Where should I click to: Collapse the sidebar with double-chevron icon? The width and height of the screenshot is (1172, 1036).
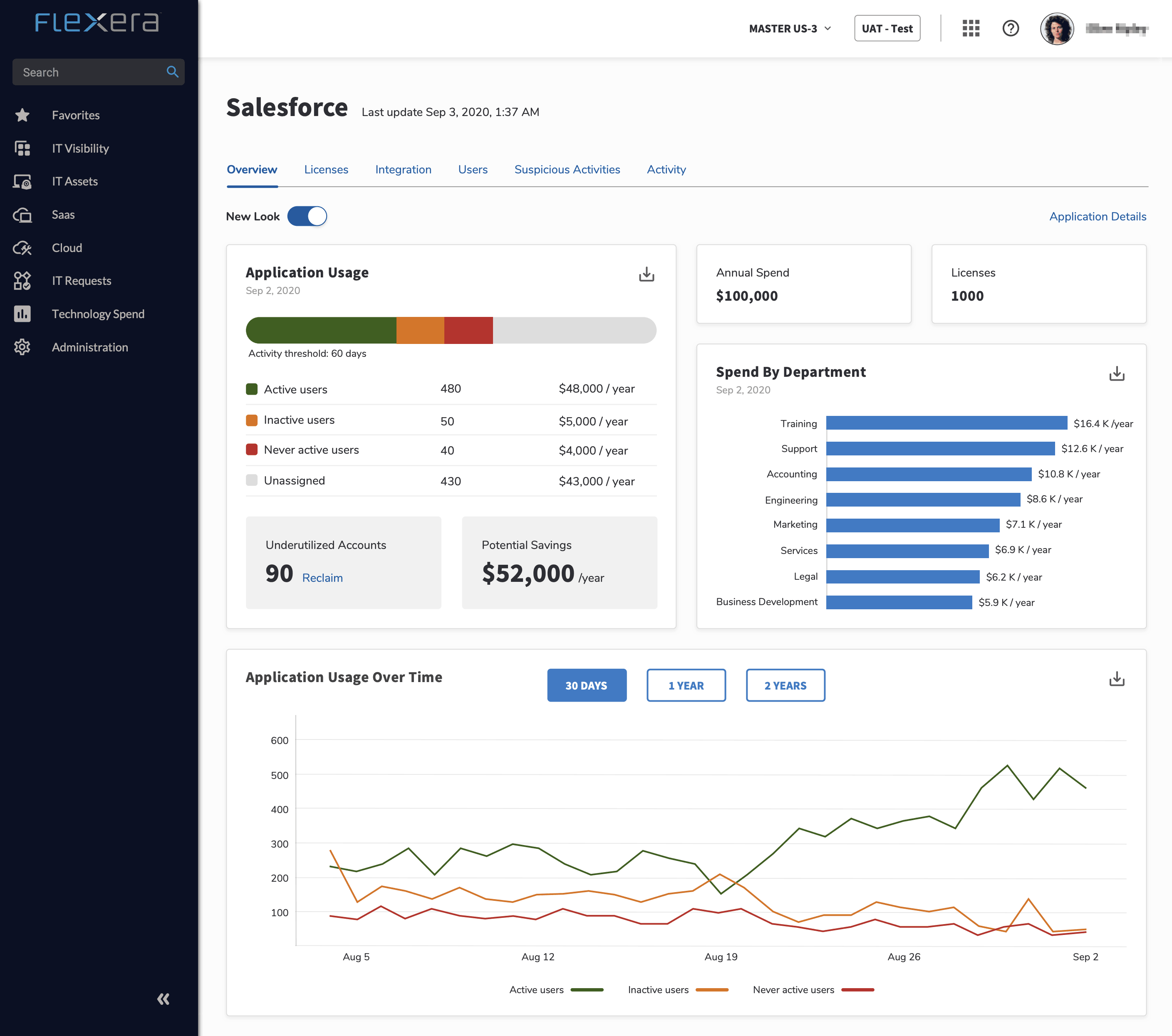(164, 999)
